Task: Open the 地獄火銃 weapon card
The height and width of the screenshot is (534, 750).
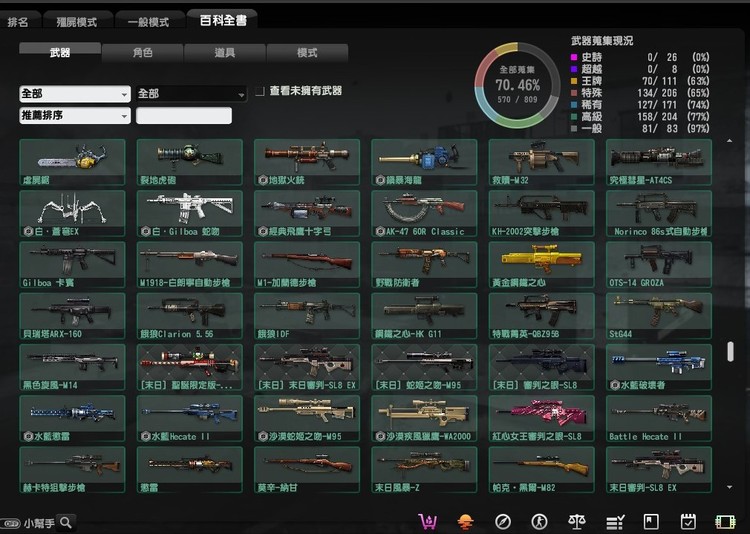Action: click(x=307, y=162)
